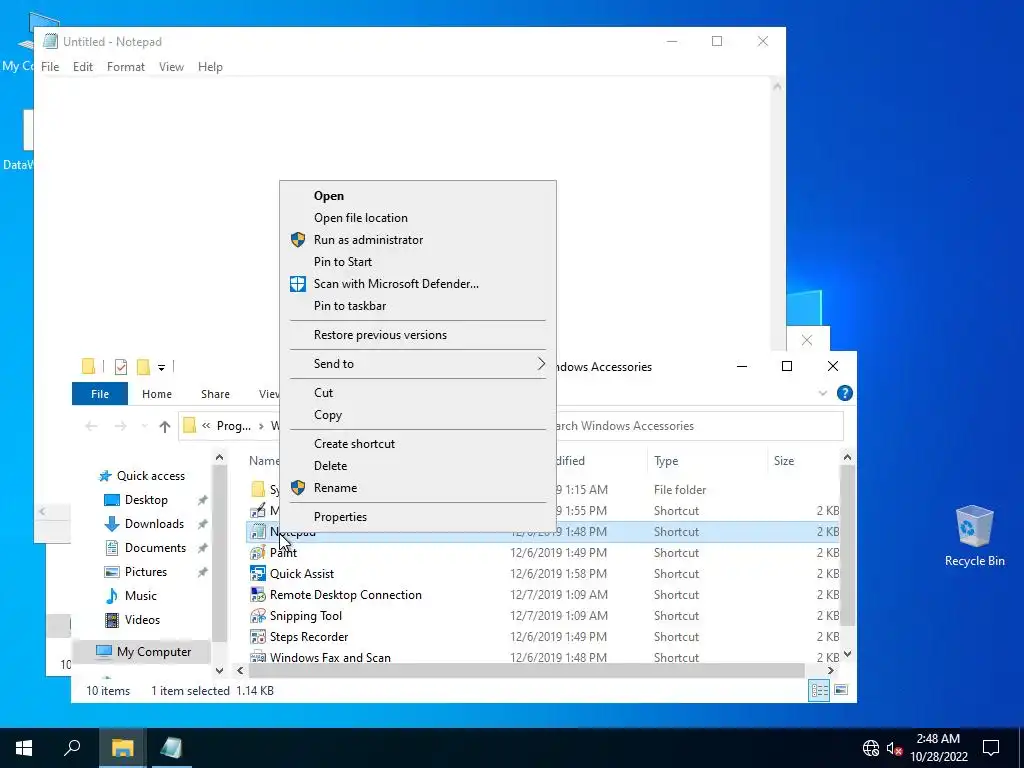Expand the Send to submenu
This screenshot has width=1024, height=768.
pos(418,364)
